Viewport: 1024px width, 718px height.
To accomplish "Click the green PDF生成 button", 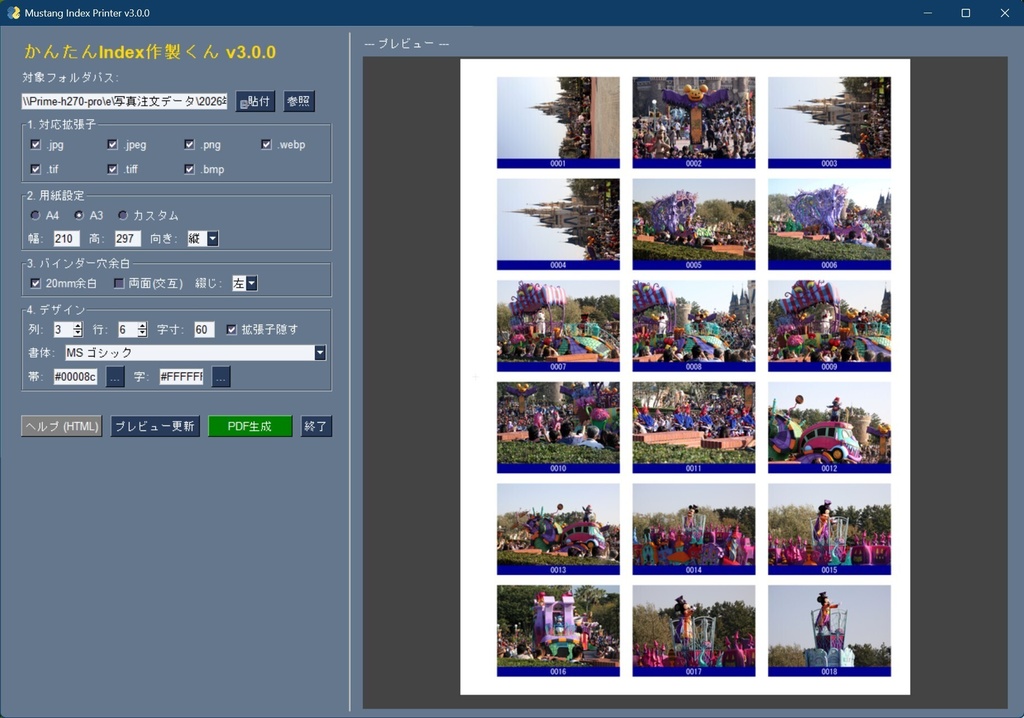I will click(249, 427).
